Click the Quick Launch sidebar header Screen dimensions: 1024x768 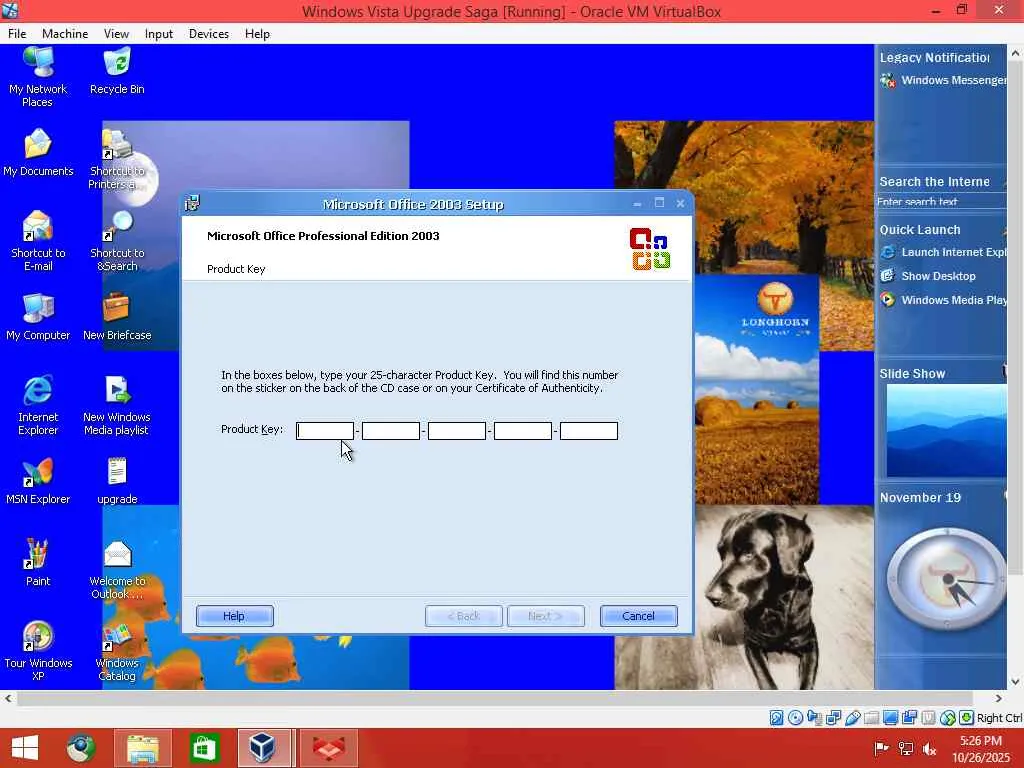[920, 230]
